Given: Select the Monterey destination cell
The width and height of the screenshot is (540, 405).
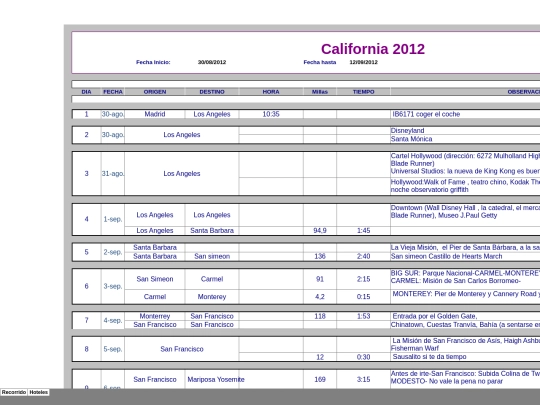Looking at the screenshot, I should (x=212, y=297).
